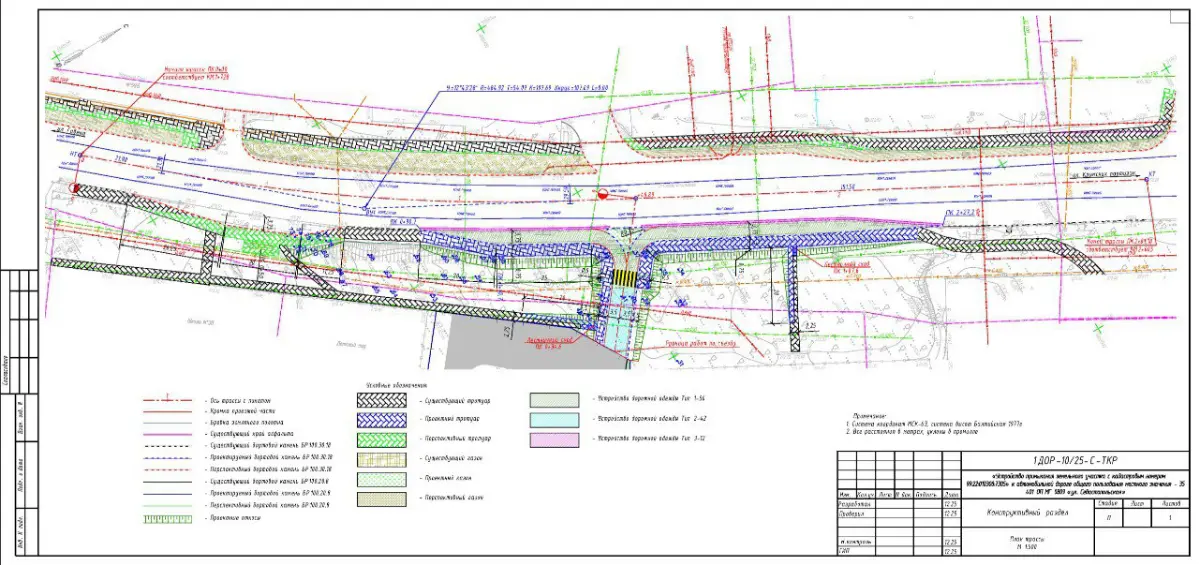The image size is (1199, 565).
Task: Click the project description paragraph in the title block
Action: coord(1075,484)
